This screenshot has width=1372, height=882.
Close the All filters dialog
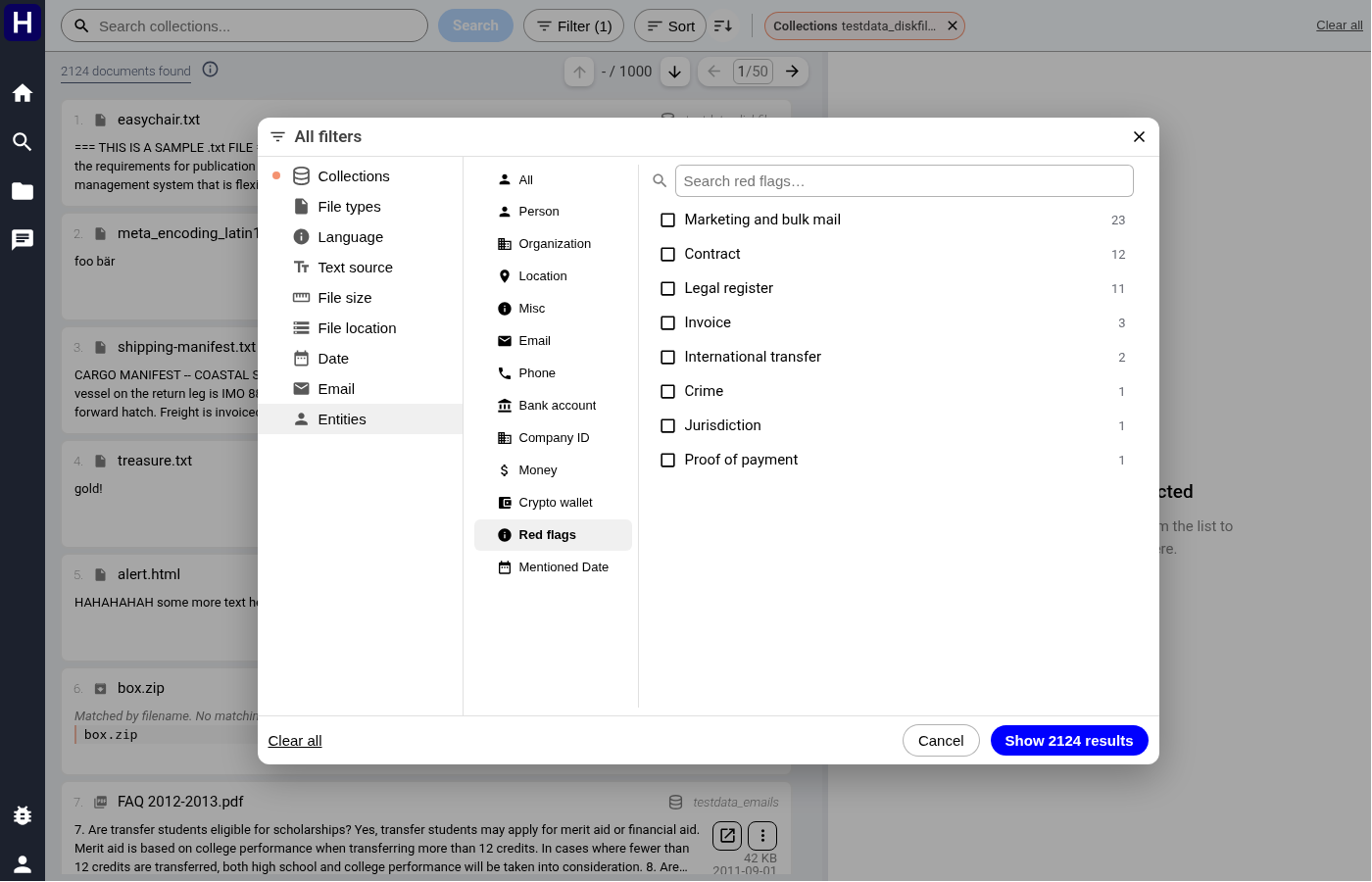(1139, 136)
